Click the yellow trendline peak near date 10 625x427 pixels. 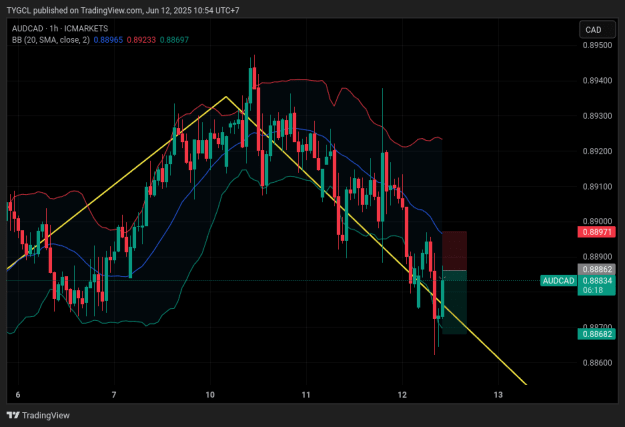226,97
